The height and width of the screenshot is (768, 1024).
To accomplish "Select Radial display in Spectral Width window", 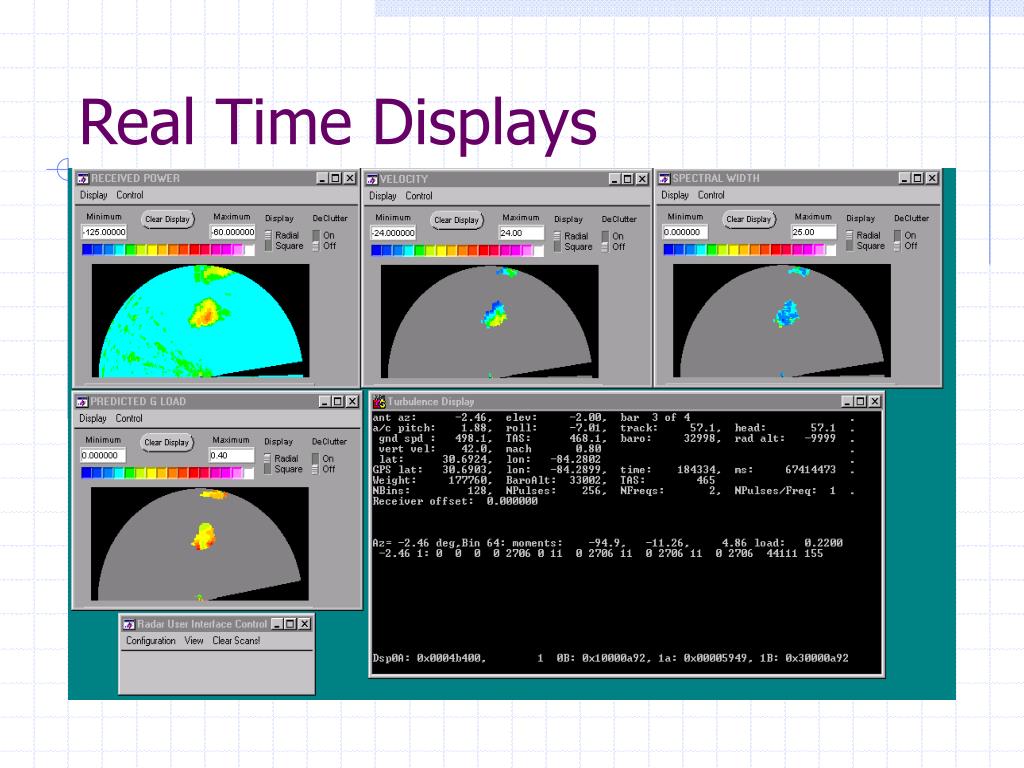I will pos(850,235).
